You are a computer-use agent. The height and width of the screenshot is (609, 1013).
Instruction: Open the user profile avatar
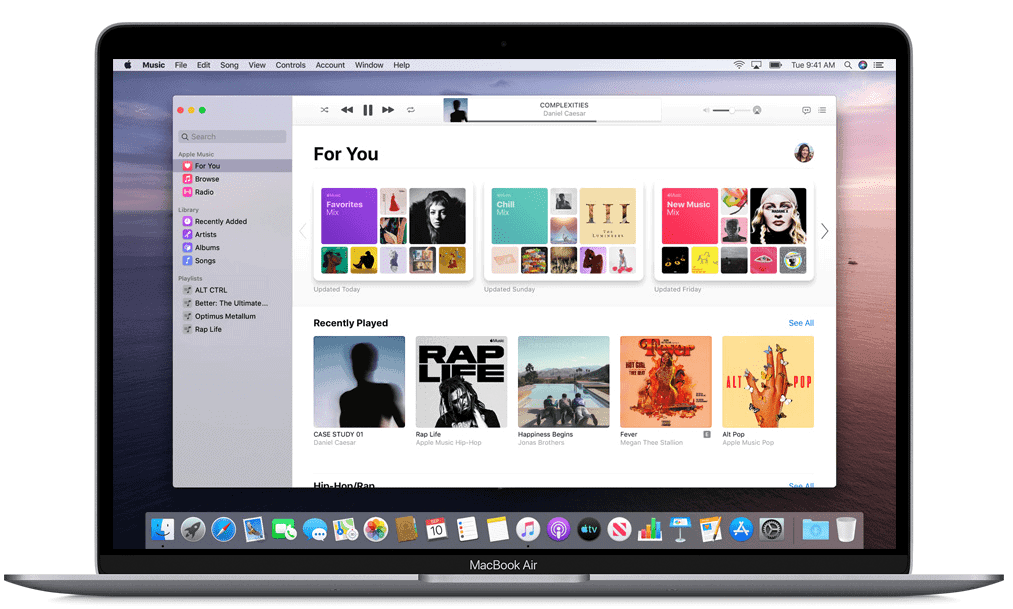tap(803, 153)
